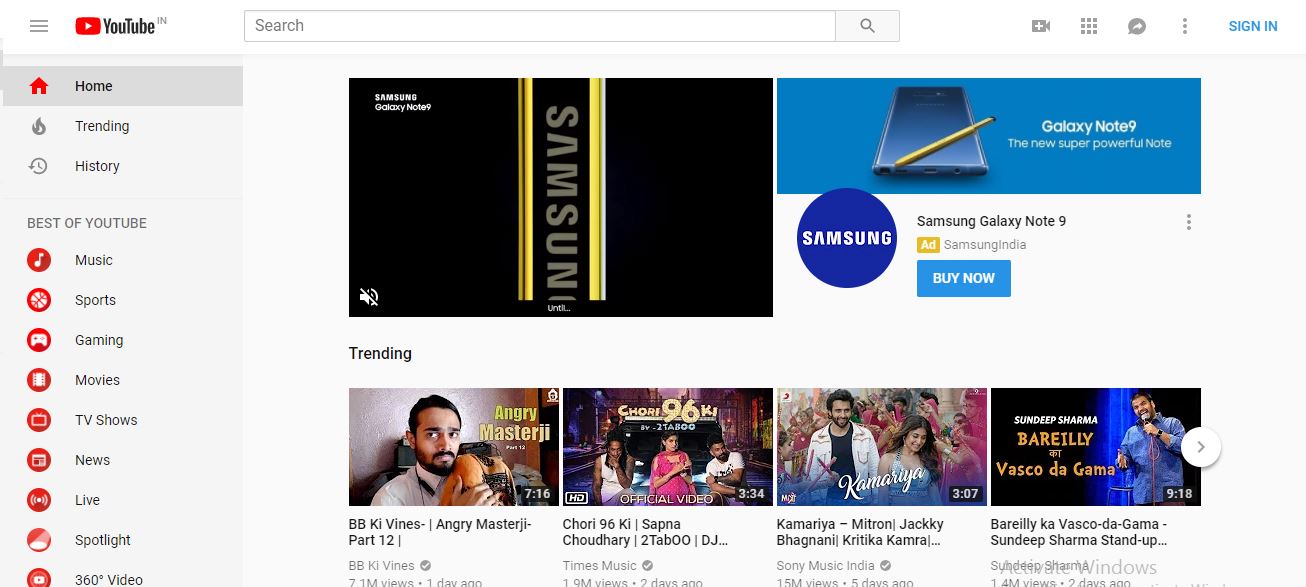Image resolution: width=1306 pixels, height=587 pixels.
Task: Open the Trending section heading
Action: (380, 353)
